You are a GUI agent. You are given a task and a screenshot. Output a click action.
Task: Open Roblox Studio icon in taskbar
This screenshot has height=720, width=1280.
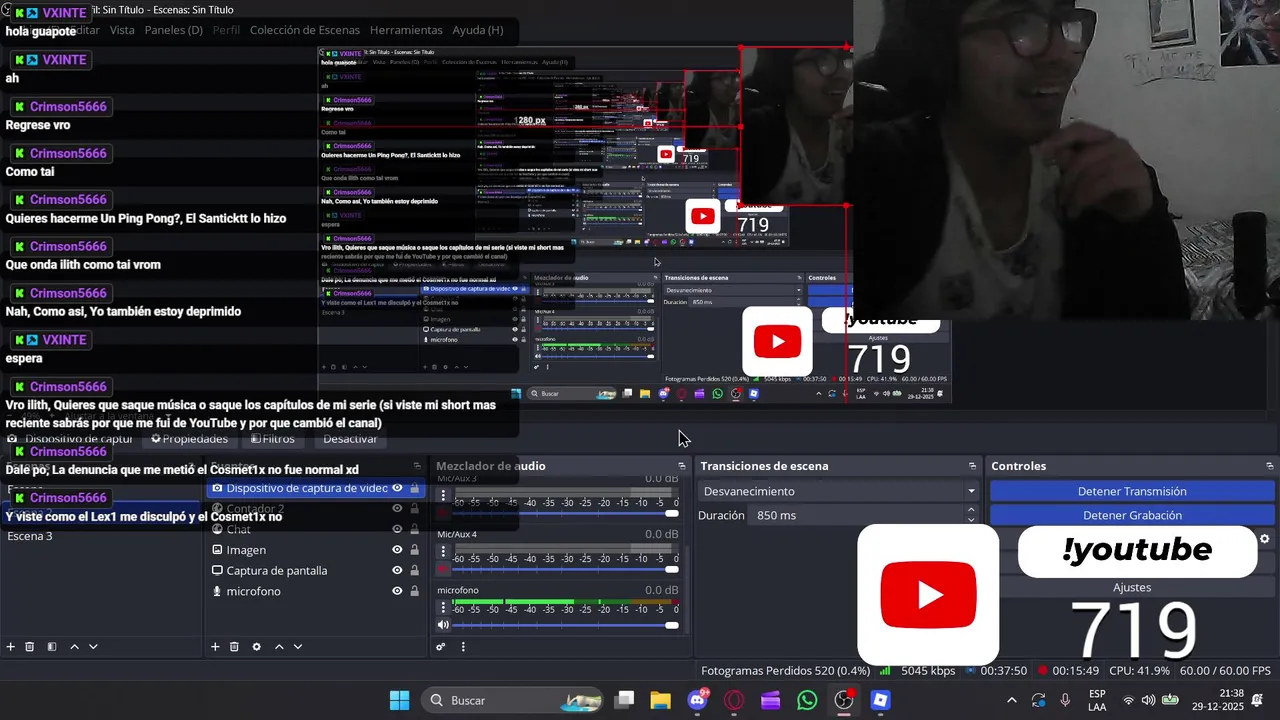[x=880, y=700]
